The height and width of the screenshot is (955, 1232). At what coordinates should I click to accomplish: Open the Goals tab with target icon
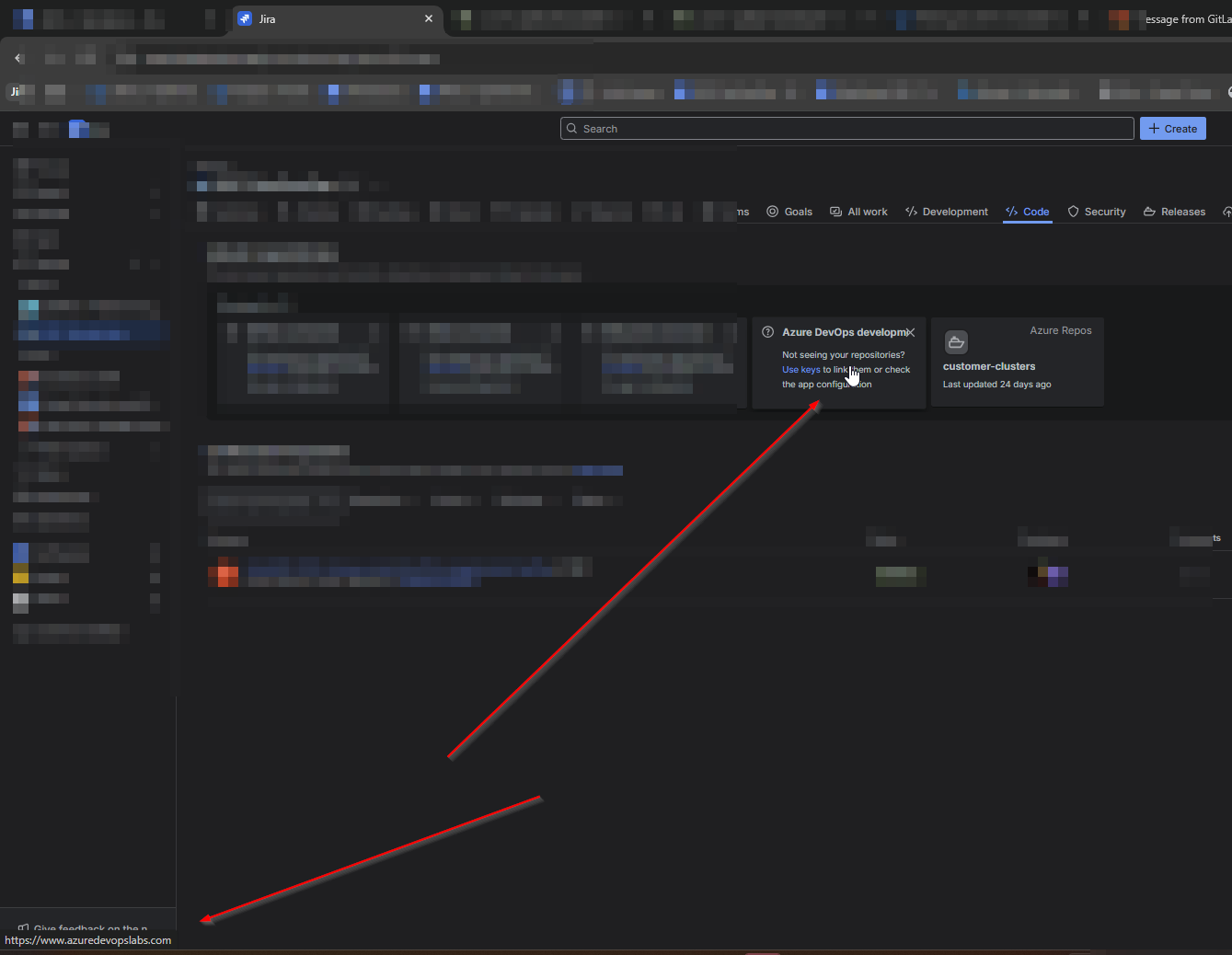789,212
